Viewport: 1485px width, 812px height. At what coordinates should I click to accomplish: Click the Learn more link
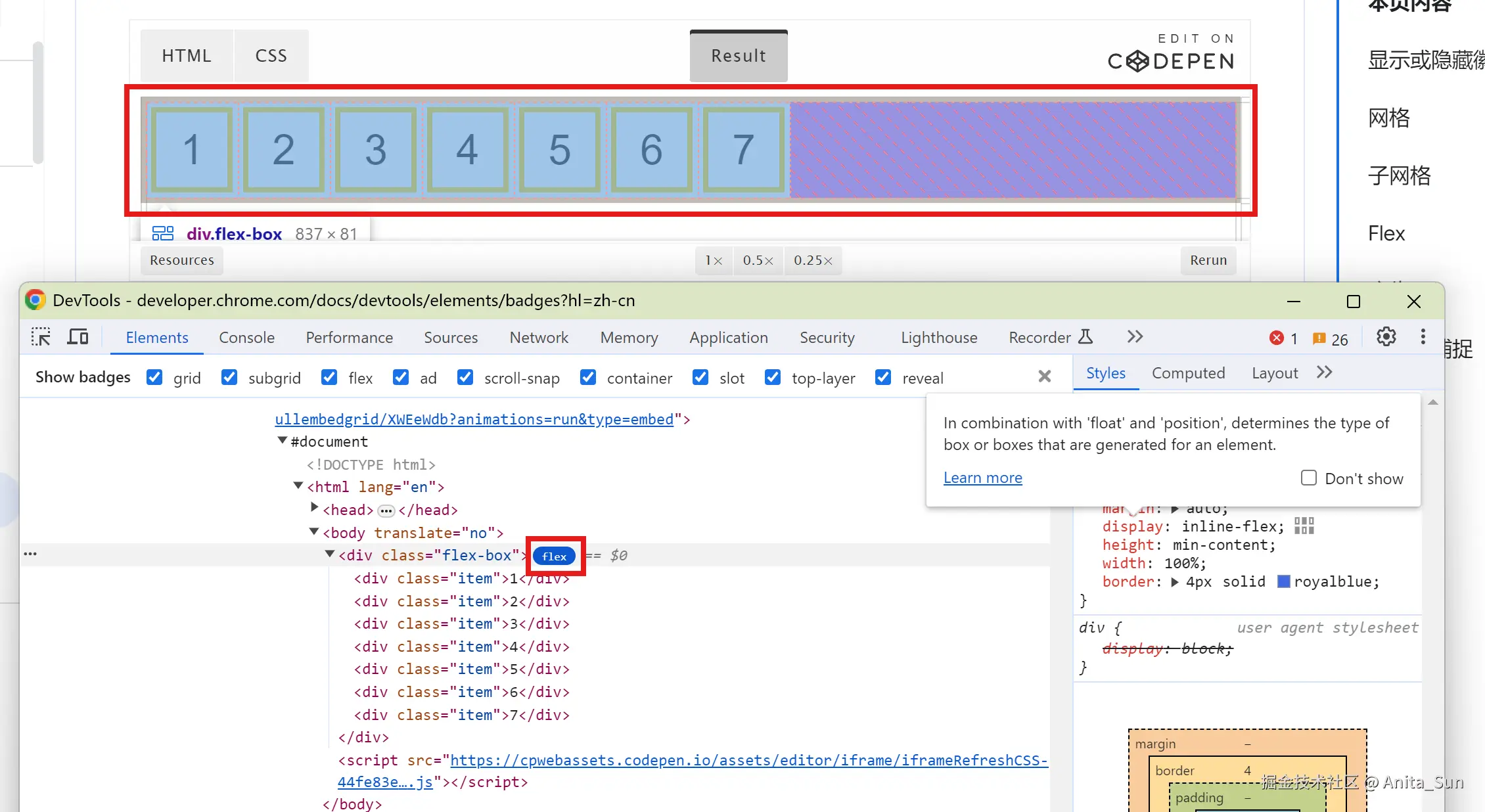point(982,478)
